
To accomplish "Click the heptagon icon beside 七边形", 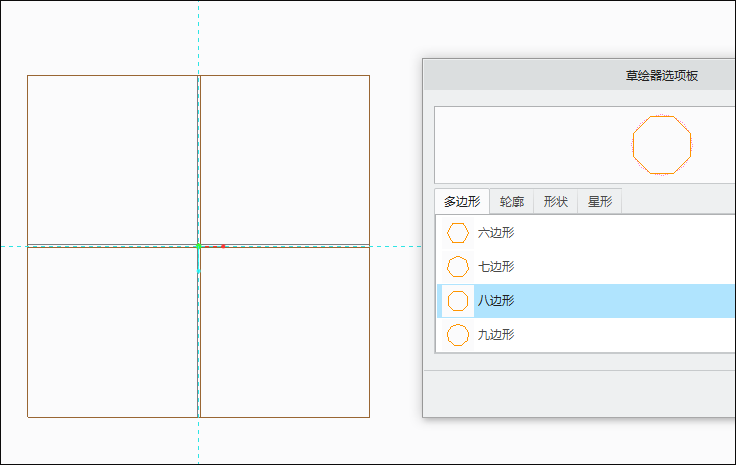I will [x=458, y=267].
